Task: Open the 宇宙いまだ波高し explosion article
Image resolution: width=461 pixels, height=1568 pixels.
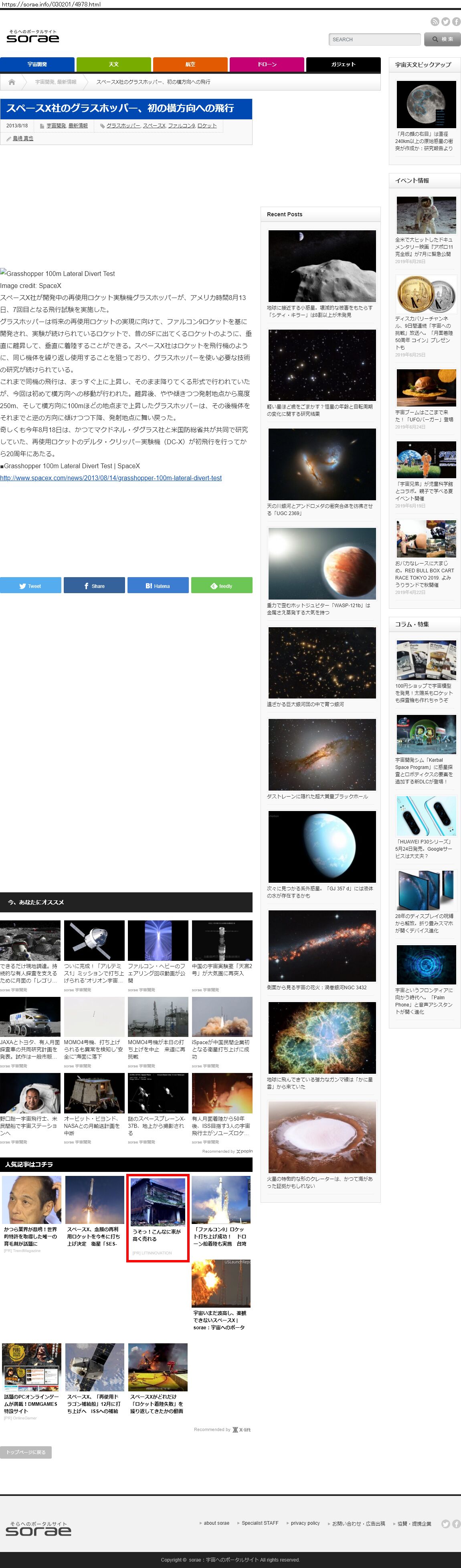Action: click(x=221, y=1296)
